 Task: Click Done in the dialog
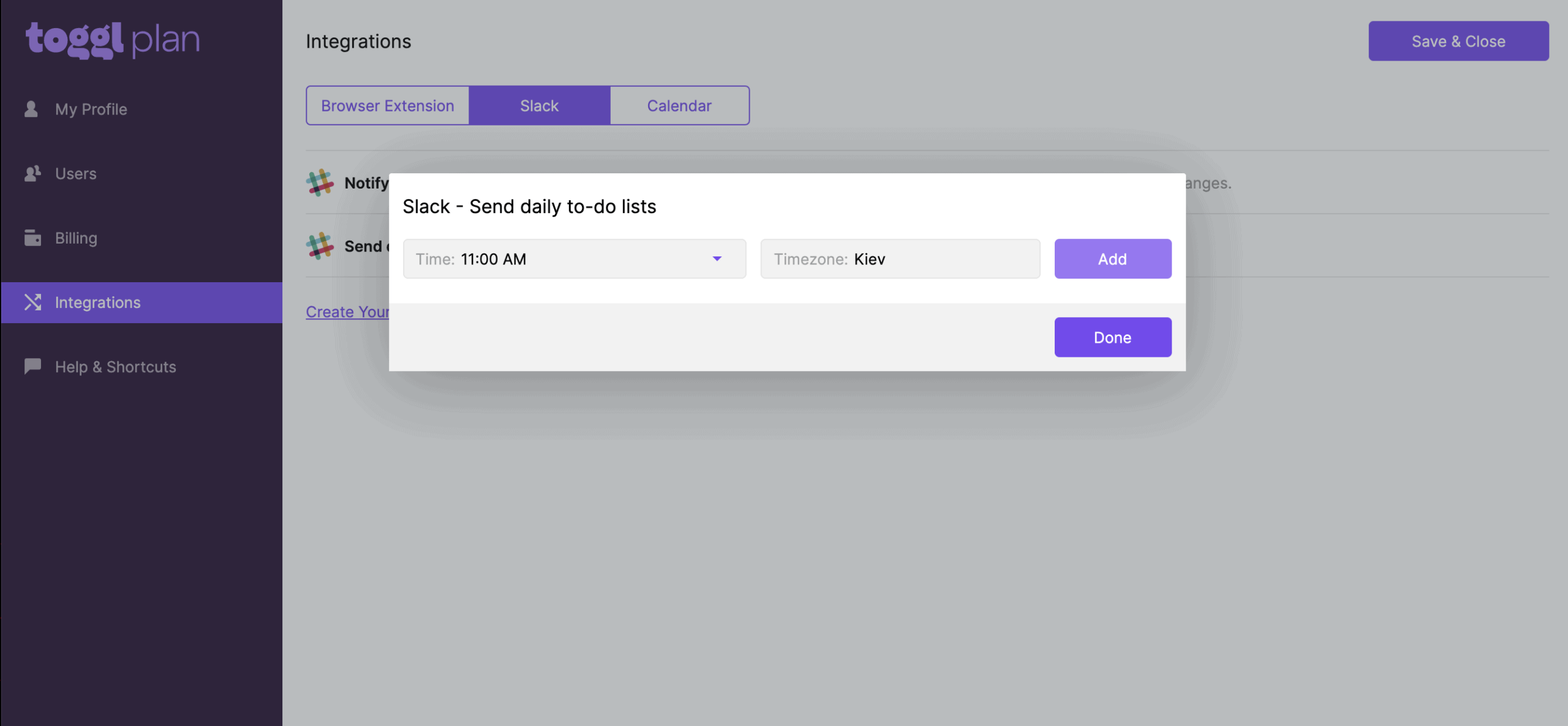coord(1112,337)
